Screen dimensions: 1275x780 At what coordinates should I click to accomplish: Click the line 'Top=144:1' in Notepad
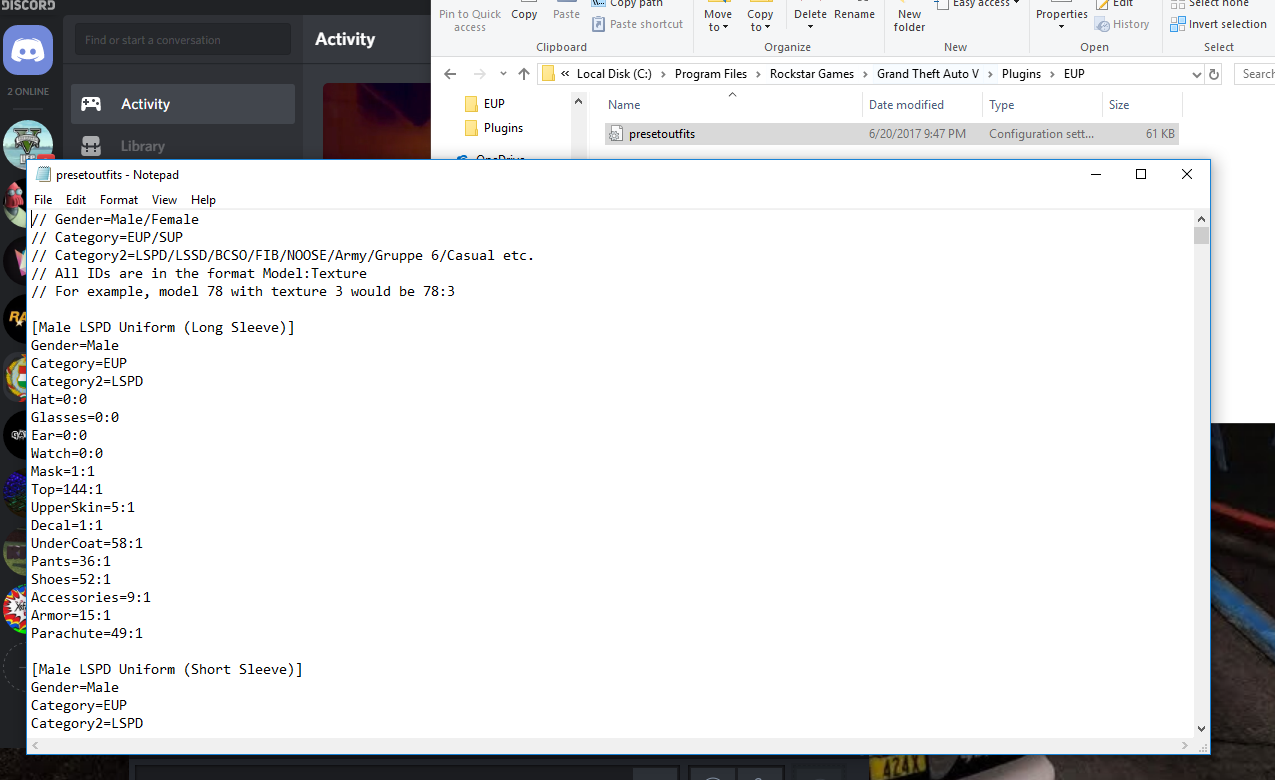(x=67, y=490)
